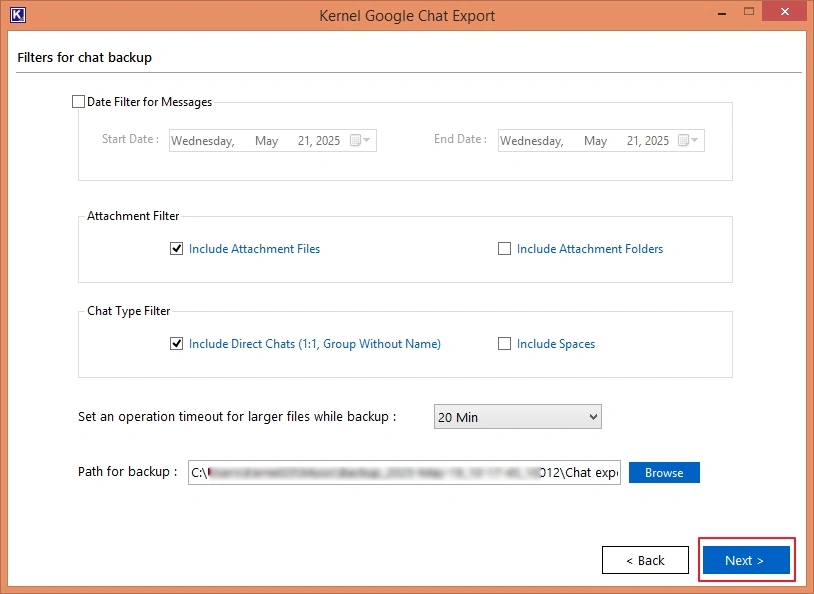Close the Kernel Google Chat Export window
Viewport: 814px width, 594px height.
[784, 11]
